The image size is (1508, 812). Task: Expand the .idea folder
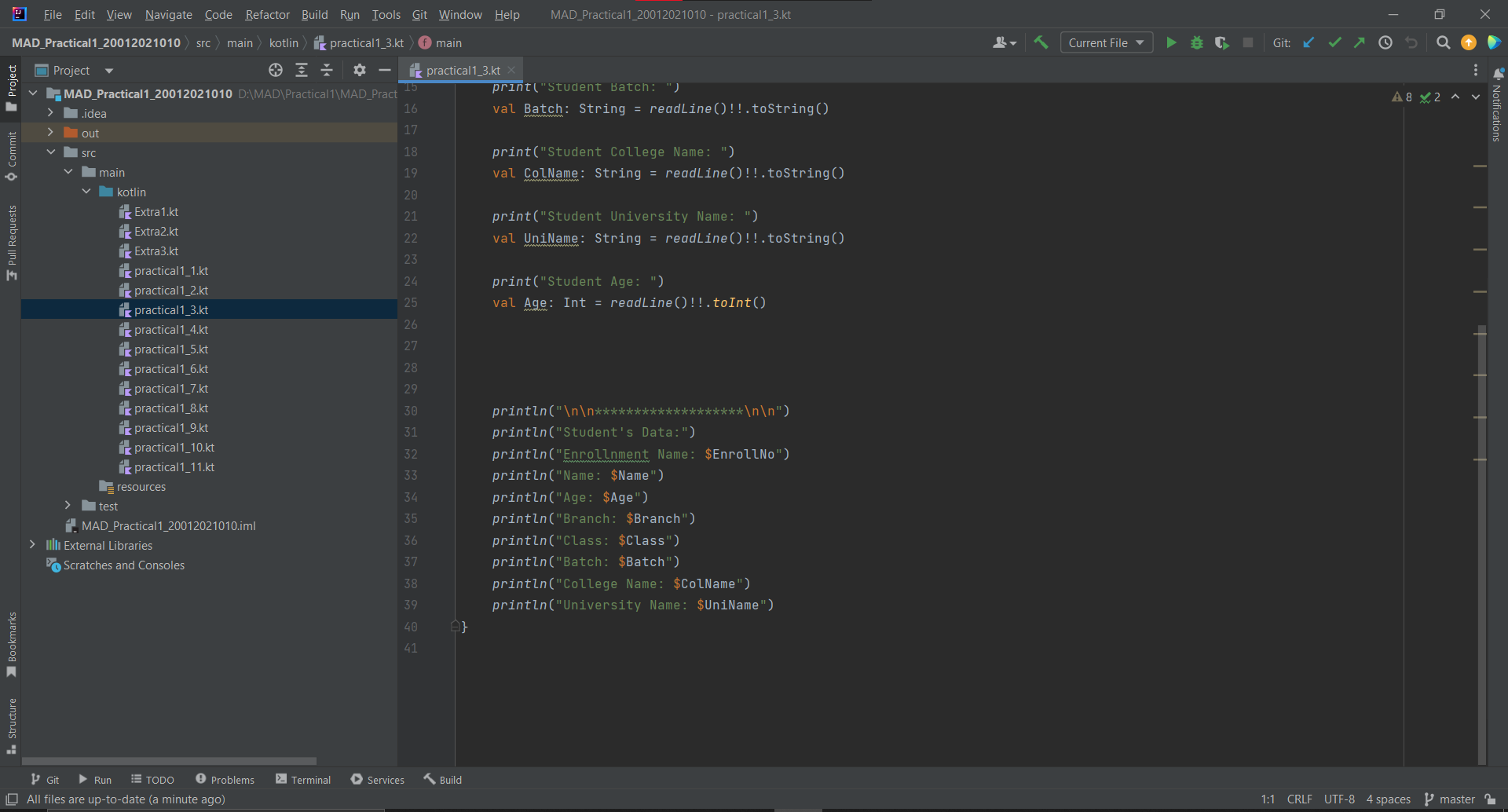50,113
